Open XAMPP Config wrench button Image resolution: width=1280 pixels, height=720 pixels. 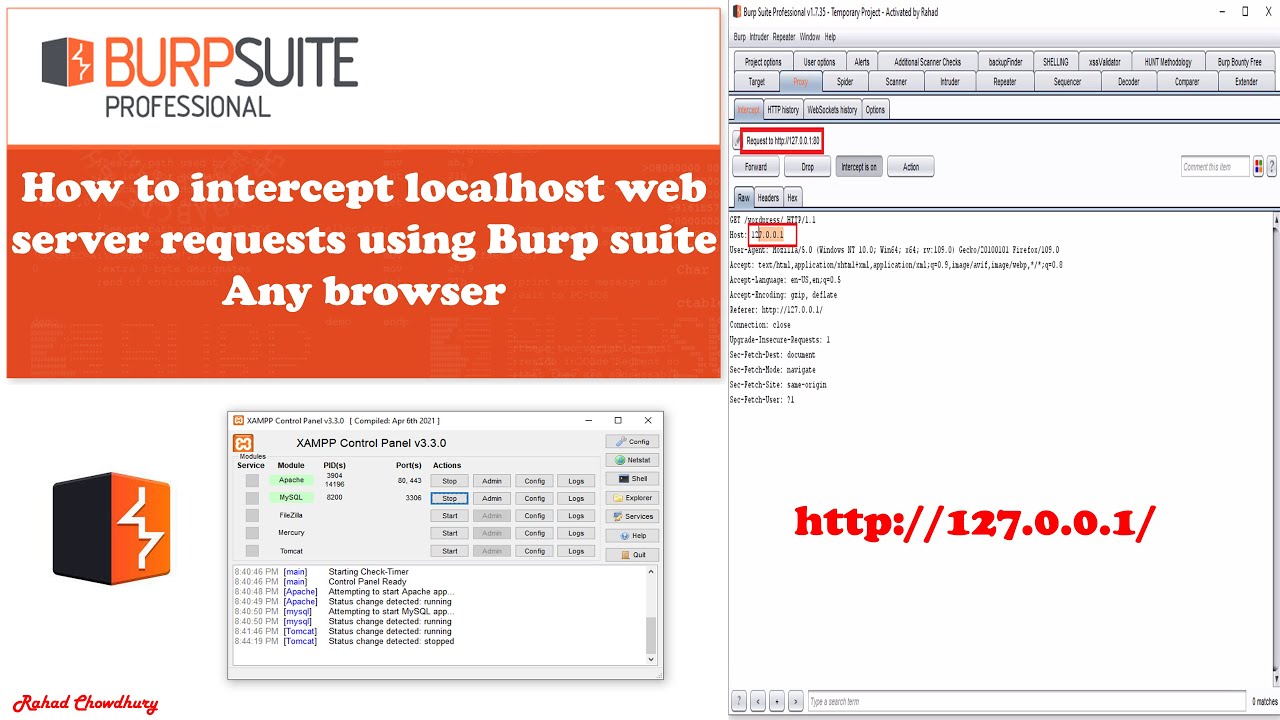(x=632, y=441)
